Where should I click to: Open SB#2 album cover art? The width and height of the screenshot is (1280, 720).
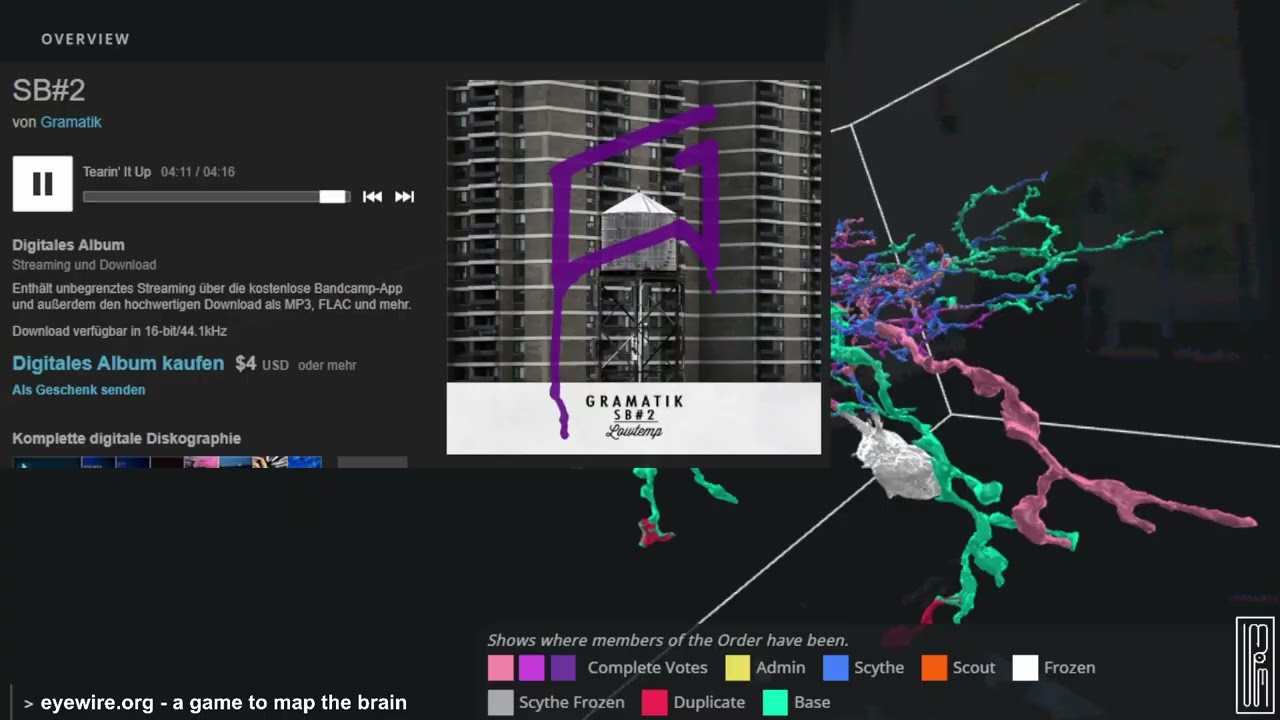pos(633,267)
